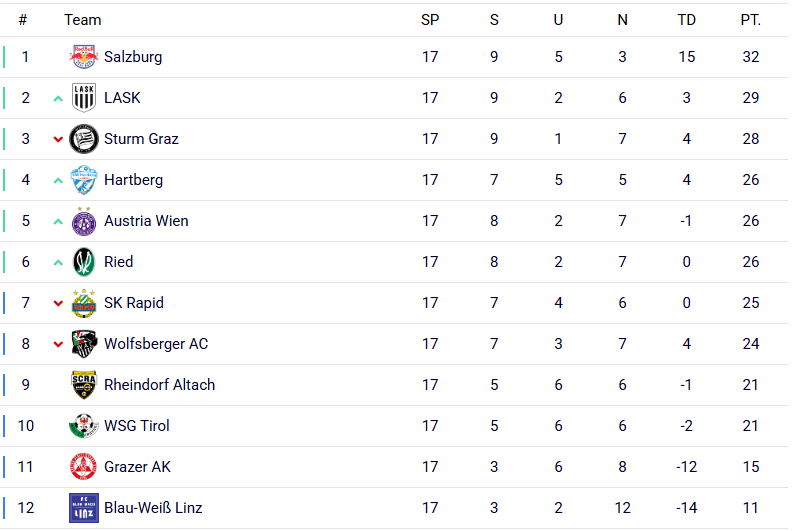Click the Blau-Weiß Linz blue badge
Viewport: 795px width, 531px height.
click(x=84, y=508)
